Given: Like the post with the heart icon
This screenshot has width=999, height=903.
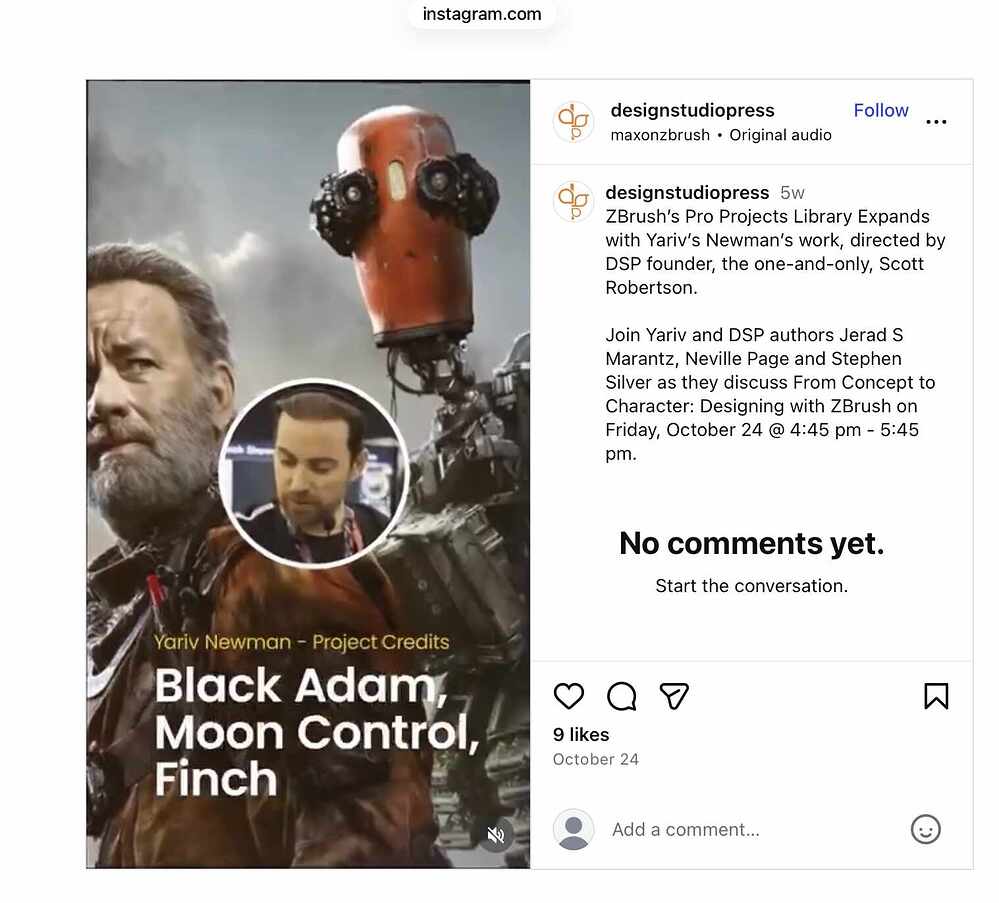Looking at the screenshot, I should (568, 695).
